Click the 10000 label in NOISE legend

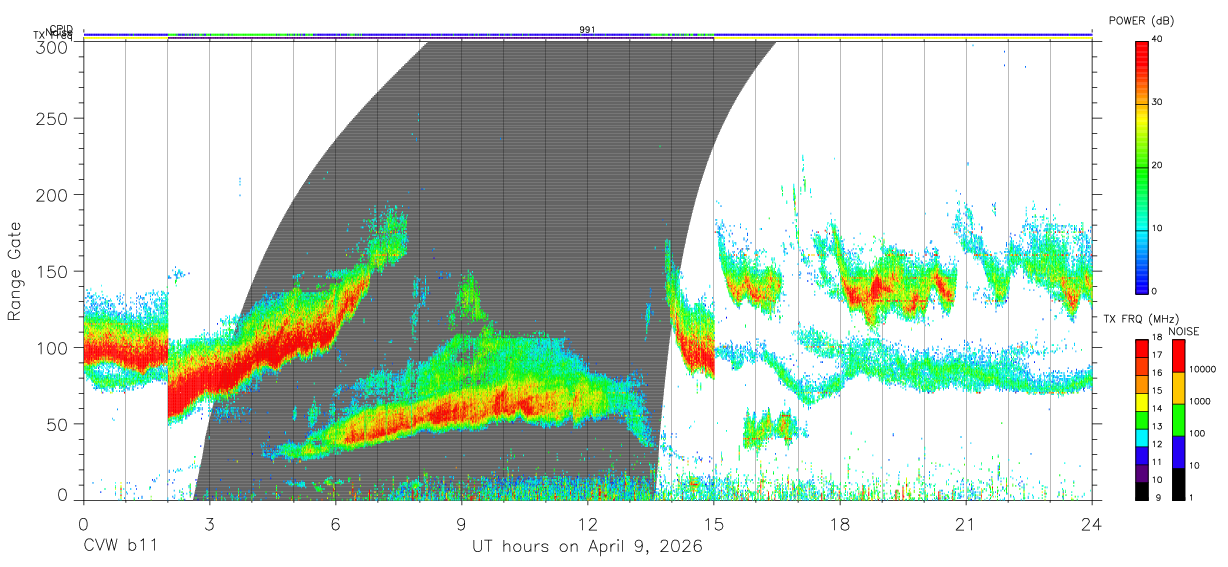pos(1202,369)
